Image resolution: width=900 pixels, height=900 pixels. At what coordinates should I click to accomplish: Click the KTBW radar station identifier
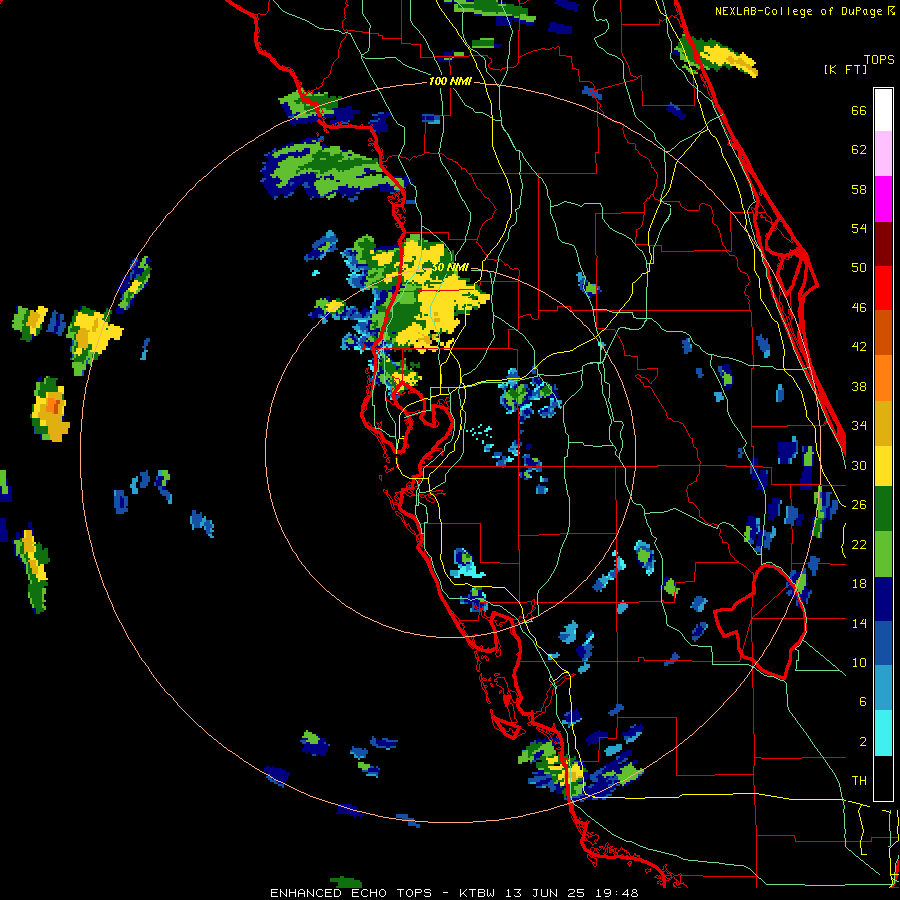coord(477,893)
